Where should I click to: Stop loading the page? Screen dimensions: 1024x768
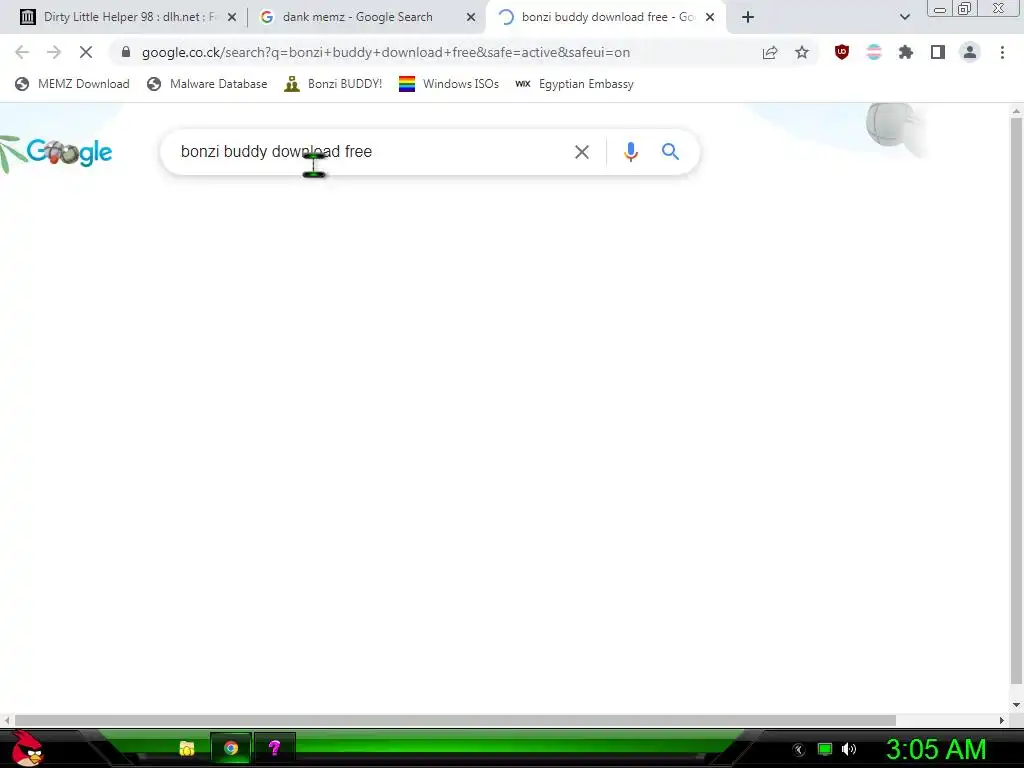point(86,52)
